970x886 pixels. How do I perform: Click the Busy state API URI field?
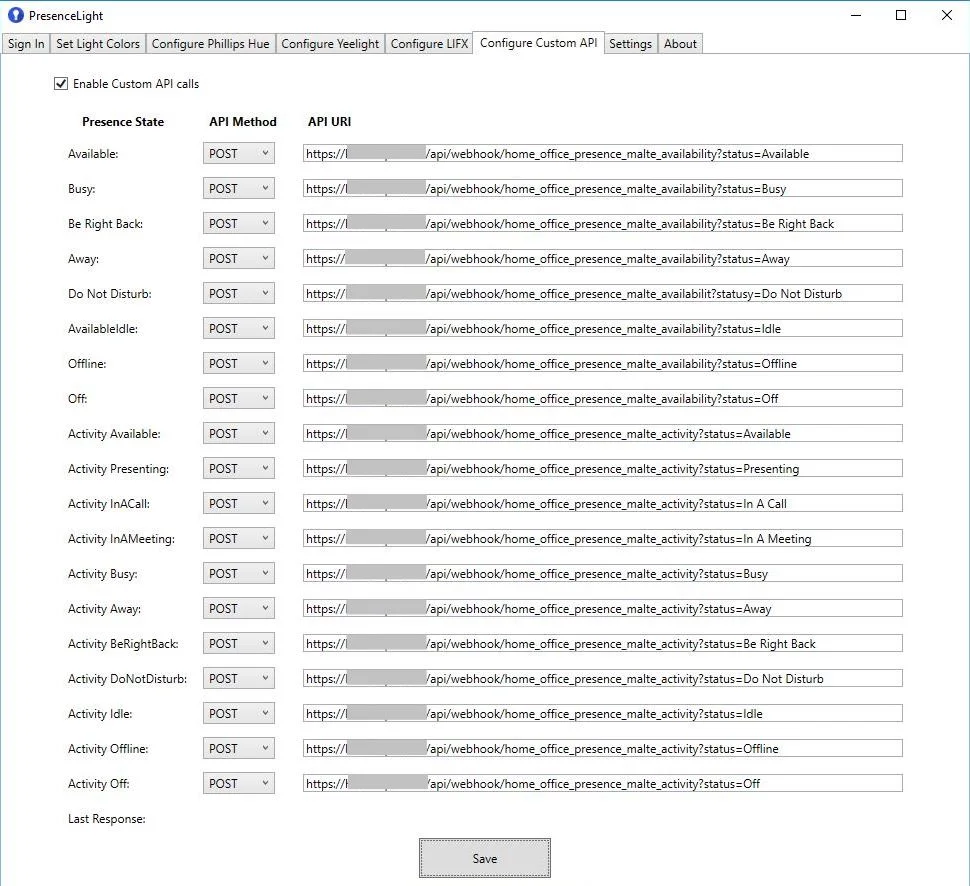pyautogui.click(x=603, y=189)
